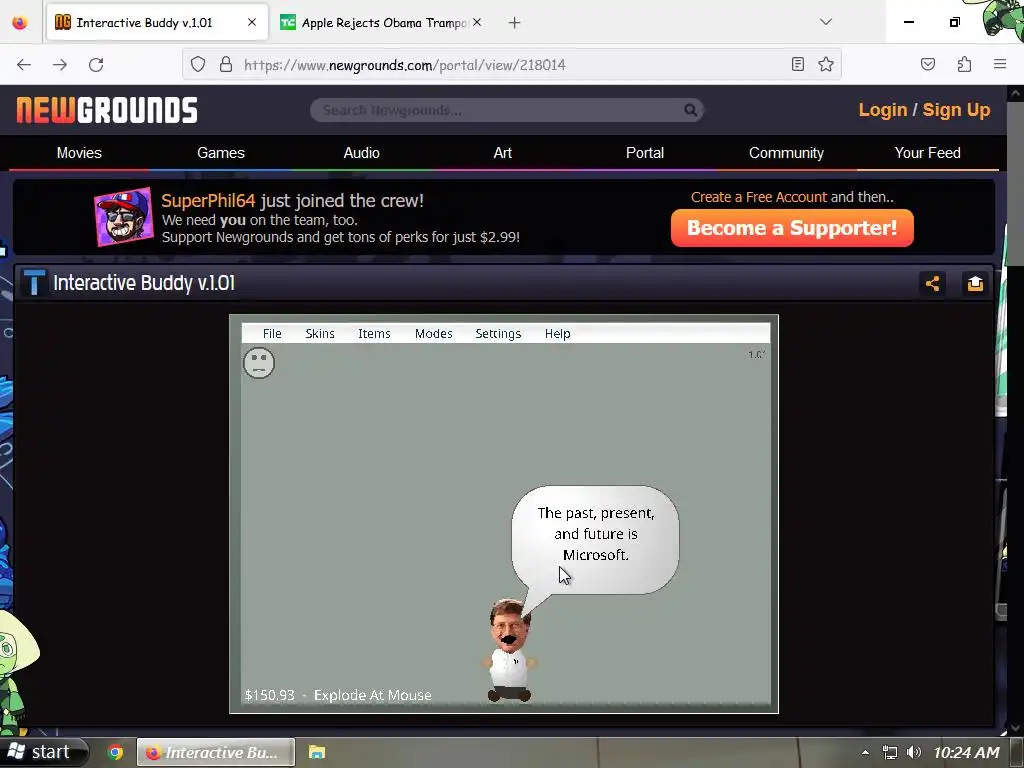Open the Portal section
1024x768 pixels.
[x=645, y=153]
